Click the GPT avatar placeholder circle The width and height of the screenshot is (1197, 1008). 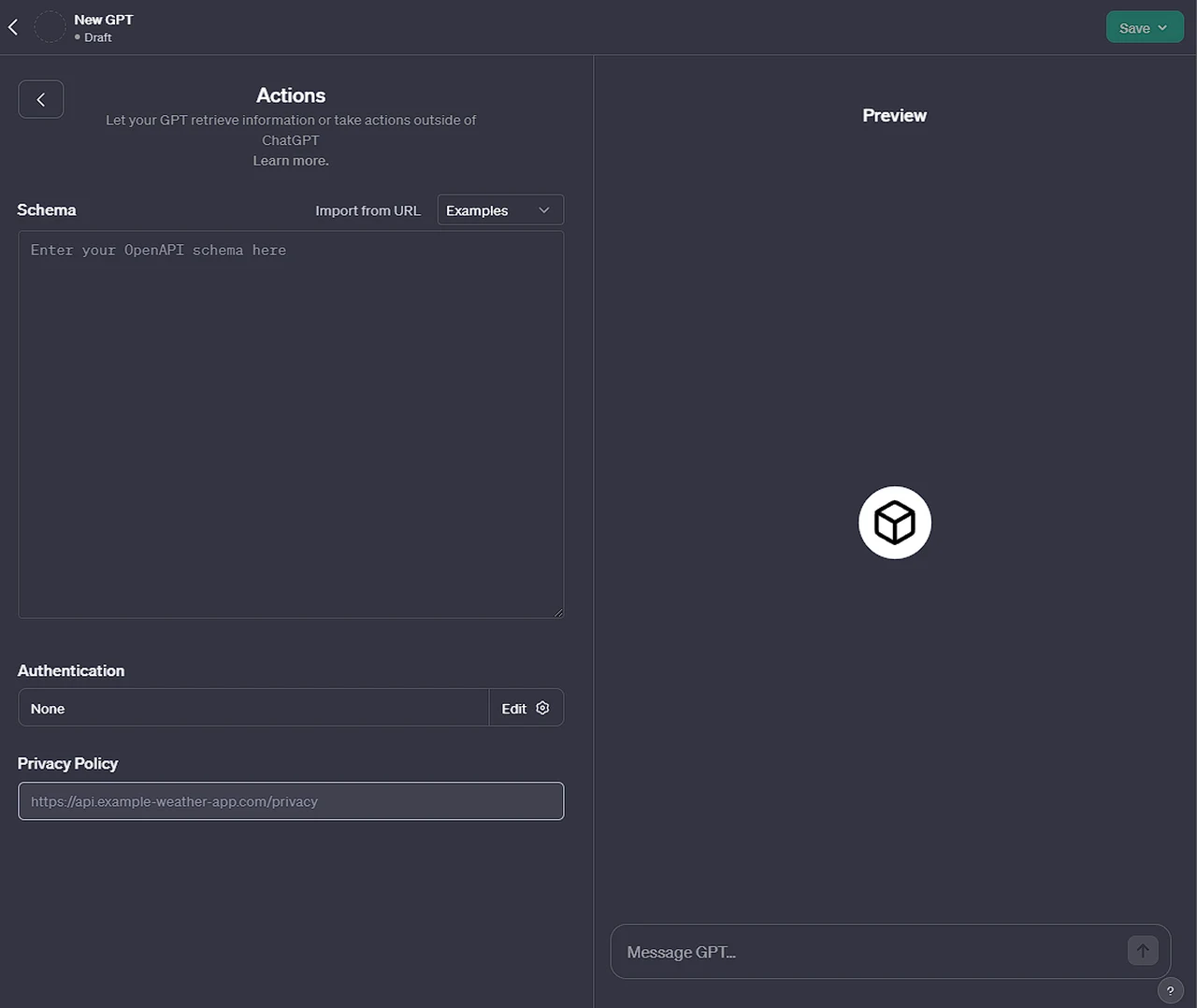(x=50, y=27)
